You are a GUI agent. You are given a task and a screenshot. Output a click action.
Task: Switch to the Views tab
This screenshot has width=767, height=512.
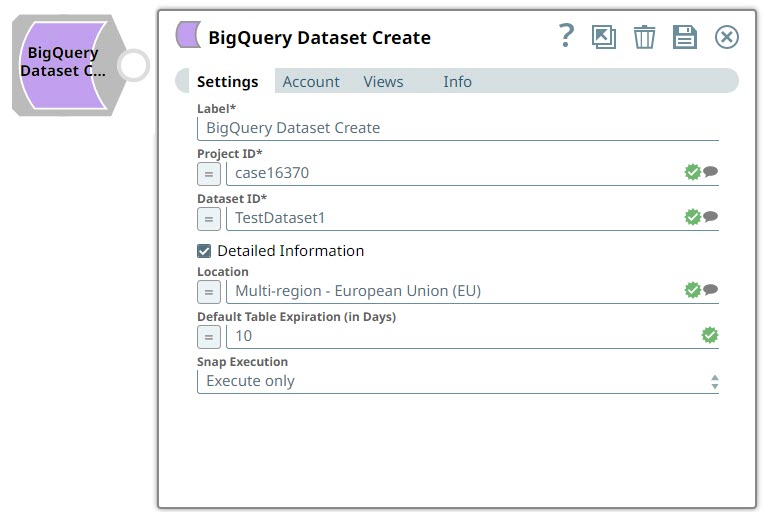(383, 82)
